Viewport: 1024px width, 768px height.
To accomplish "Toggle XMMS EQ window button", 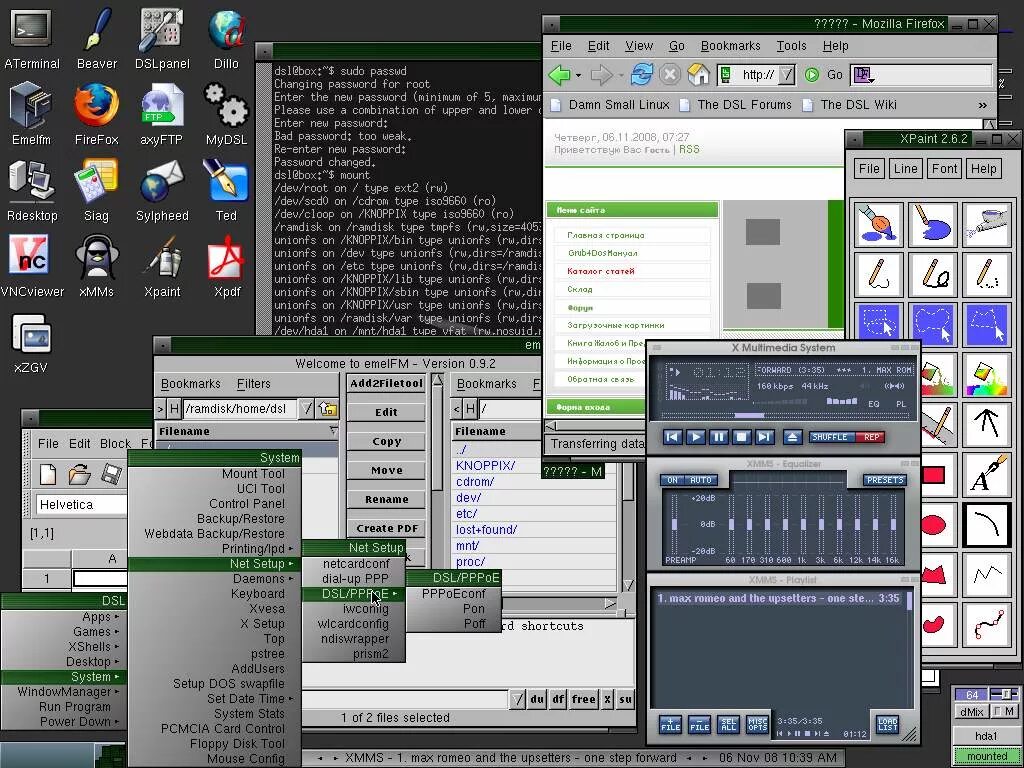I will [873, 404].
